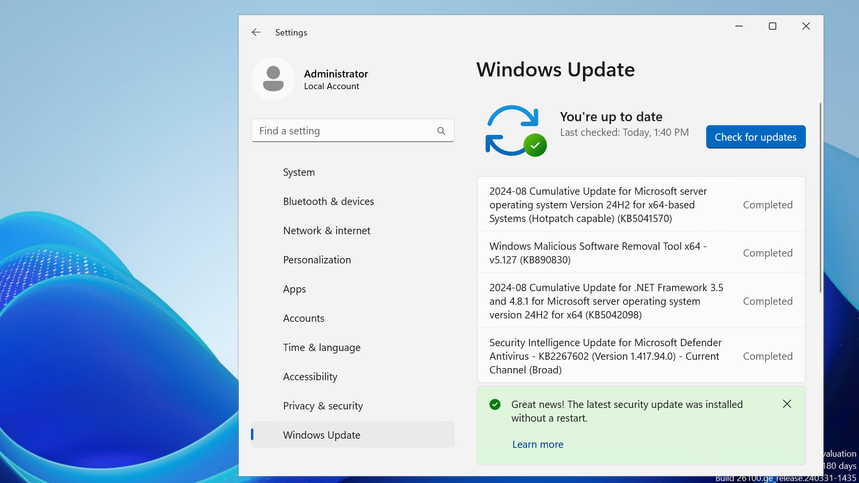Go back using the Settings back arrow

click(x=256, y=32)
